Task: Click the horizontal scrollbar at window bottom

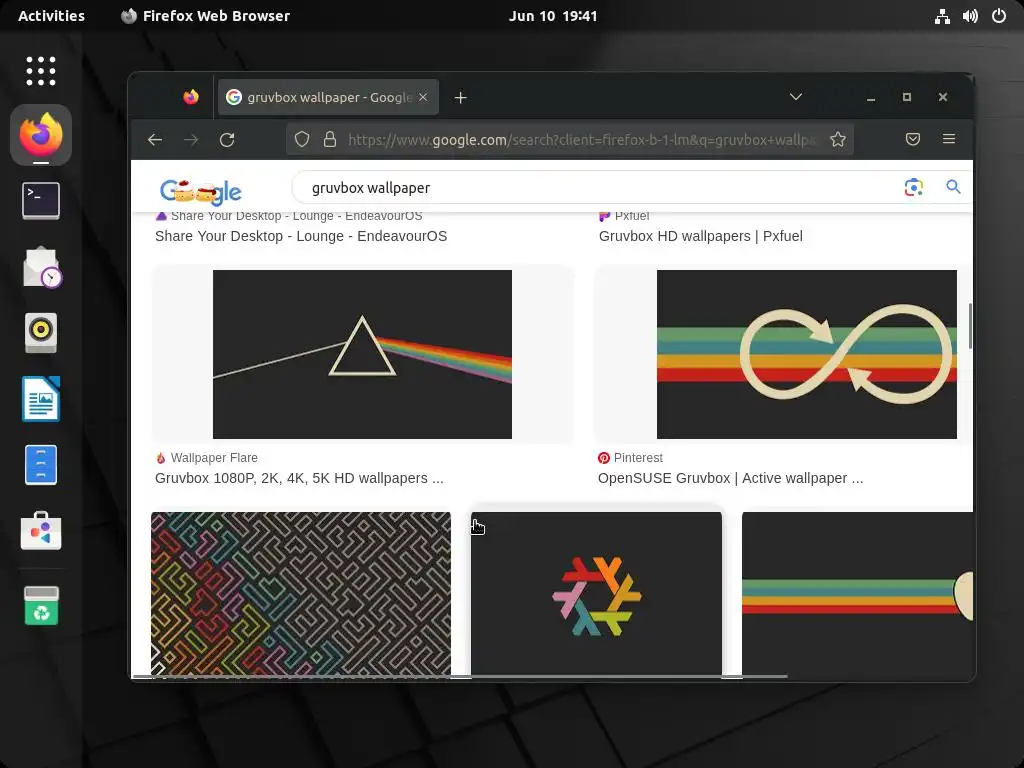Action: tap(460, 677)
